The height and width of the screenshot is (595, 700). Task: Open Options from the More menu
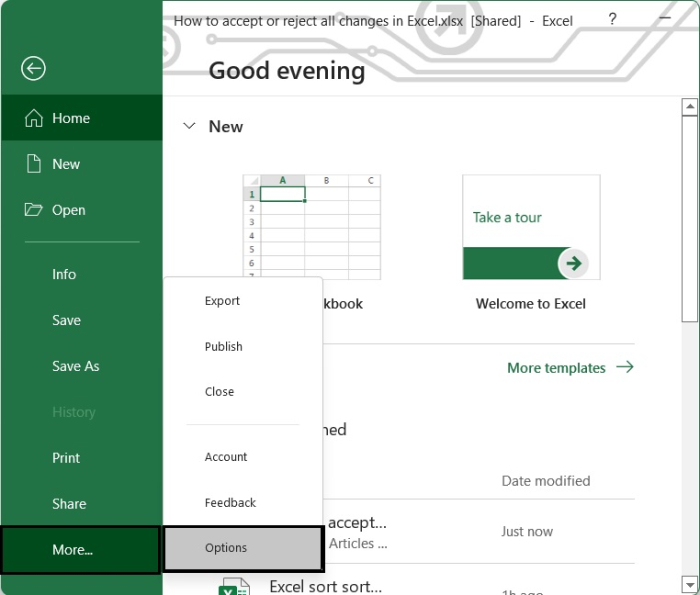pos(243,548)
